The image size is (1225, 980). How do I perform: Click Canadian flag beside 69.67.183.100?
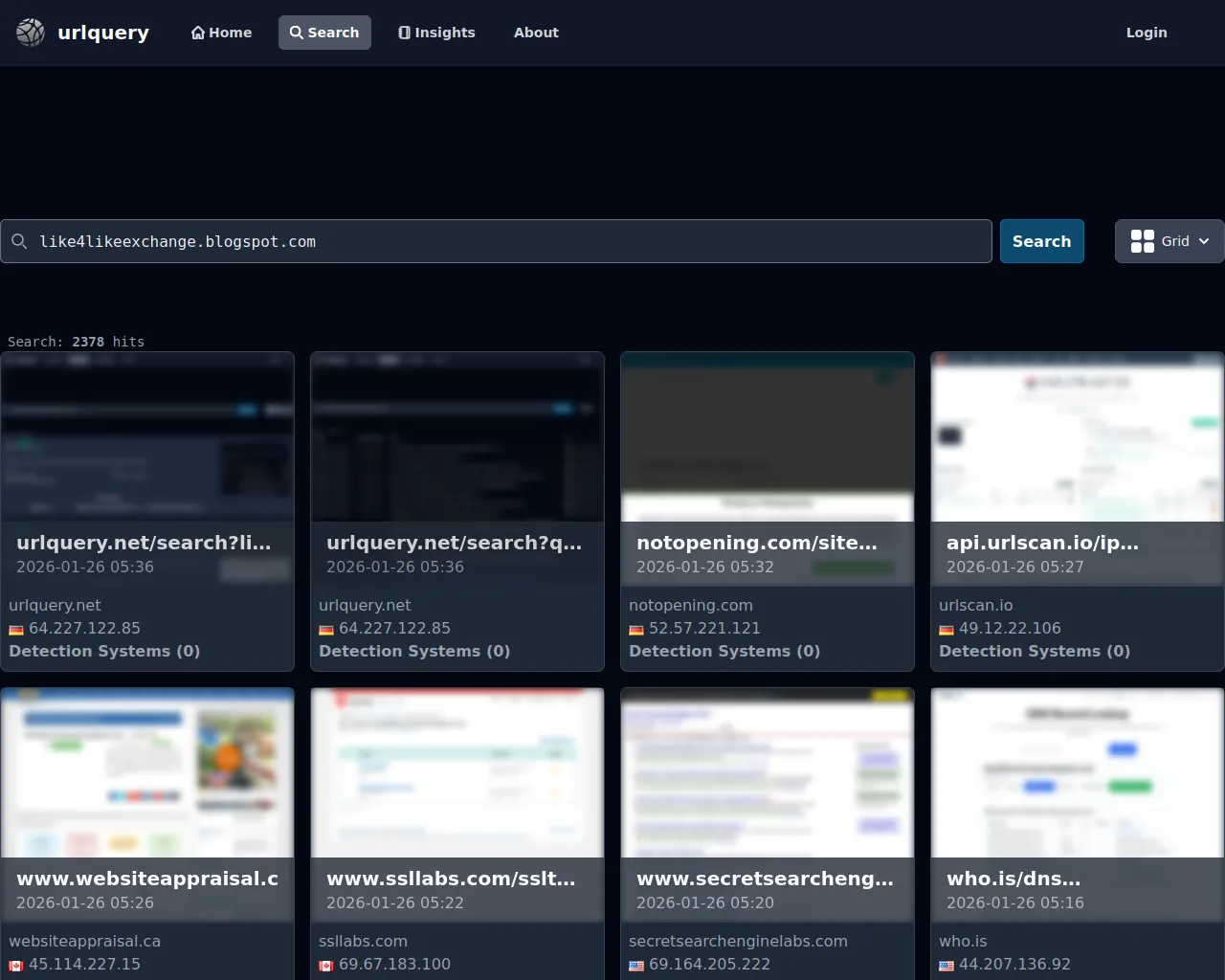pyautogui.click(x=326, y=966)
